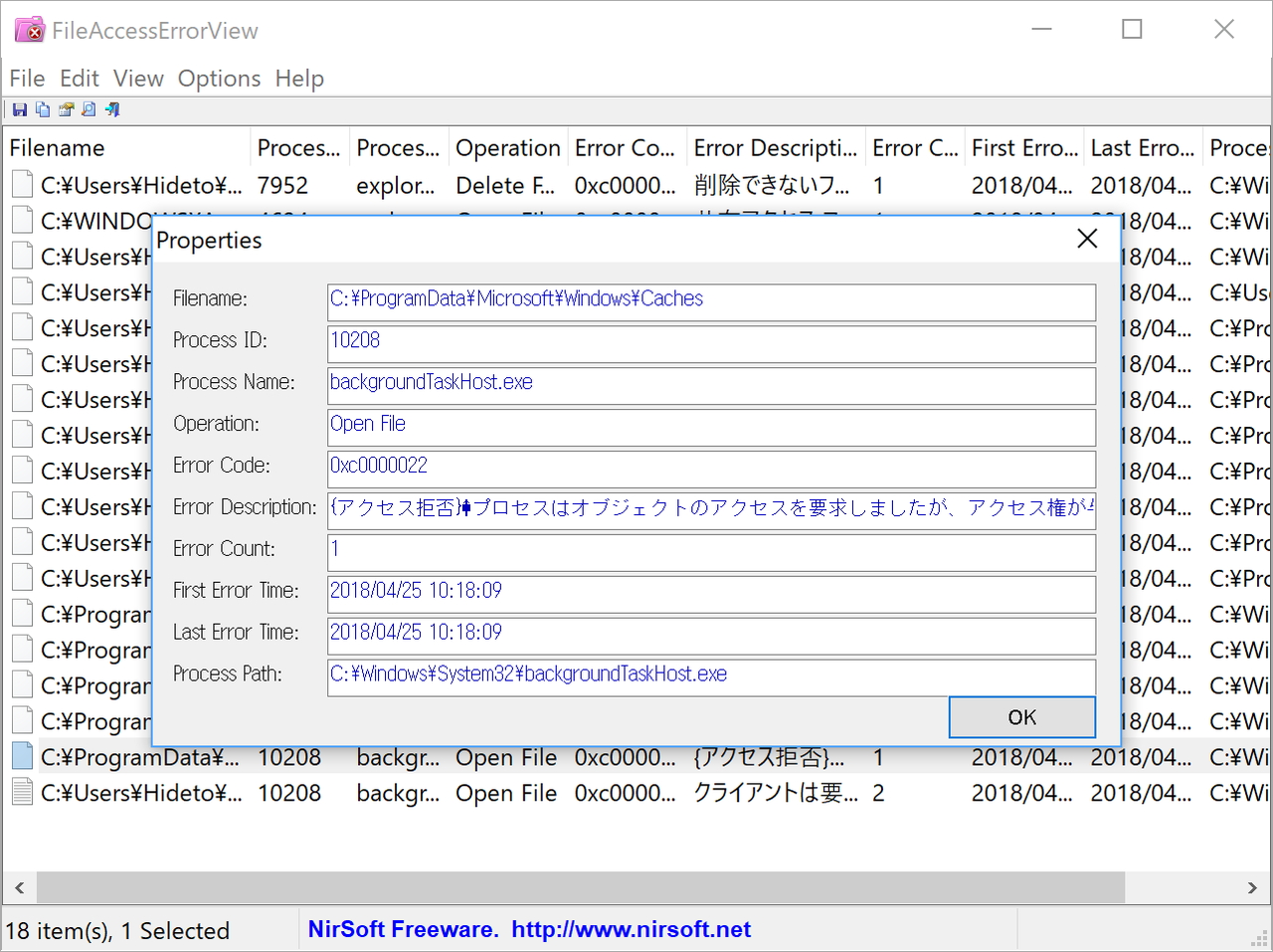Sort by the Error Descripti... column header
The height and width of the screenshot is (952, 1273).
776,148
